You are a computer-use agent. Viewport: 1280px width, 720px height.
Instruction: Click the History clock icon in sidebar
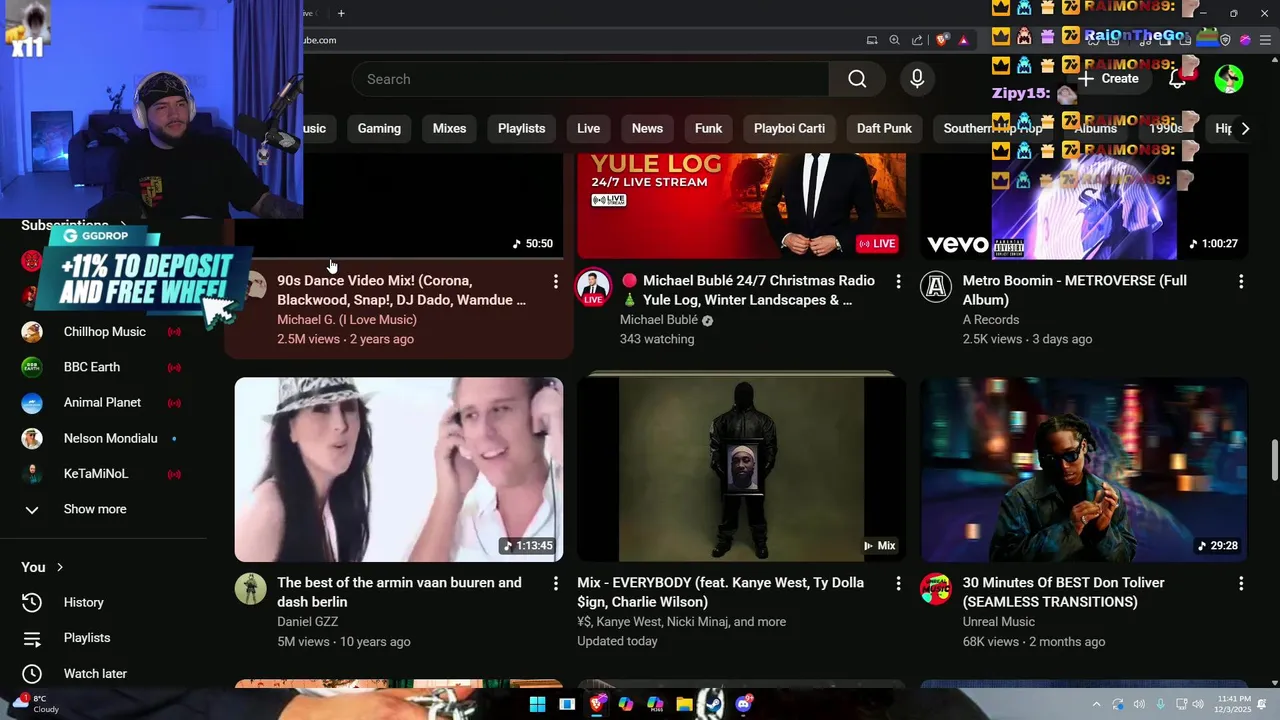click(x=32, y=602)
